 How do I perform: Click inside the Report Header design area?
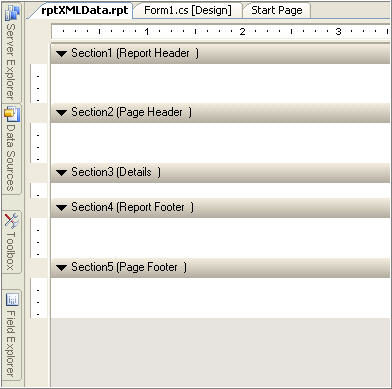(x=220, y=83)
